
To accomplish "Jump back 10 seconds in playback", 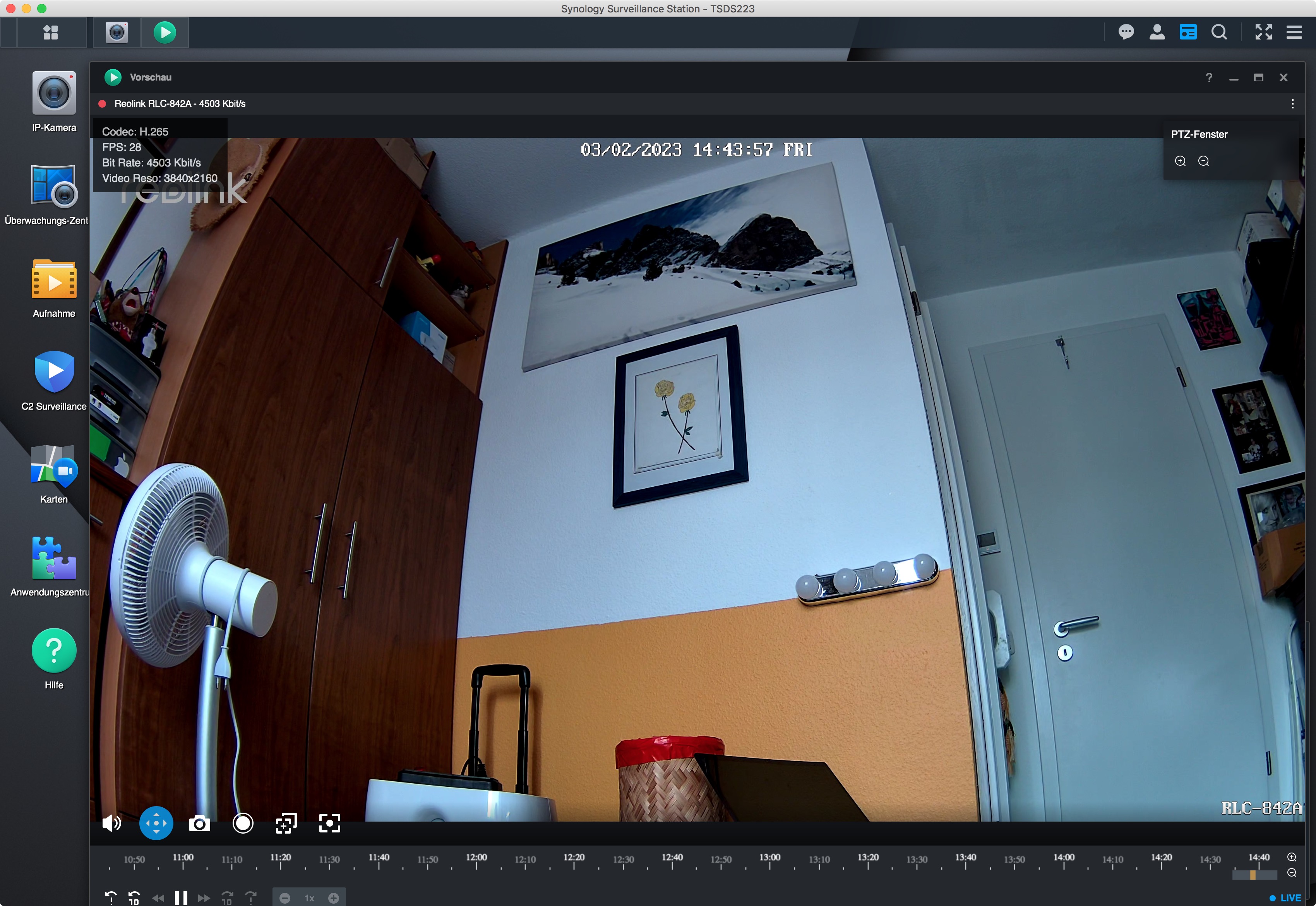I will click(x=134, y=897).
